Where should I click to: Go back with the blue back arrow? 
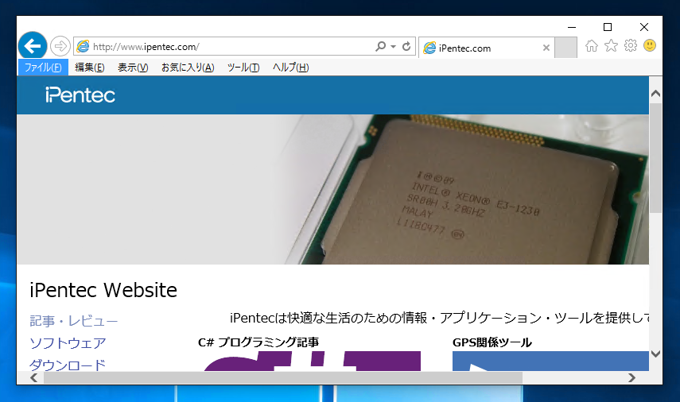(x=33, y=46)
